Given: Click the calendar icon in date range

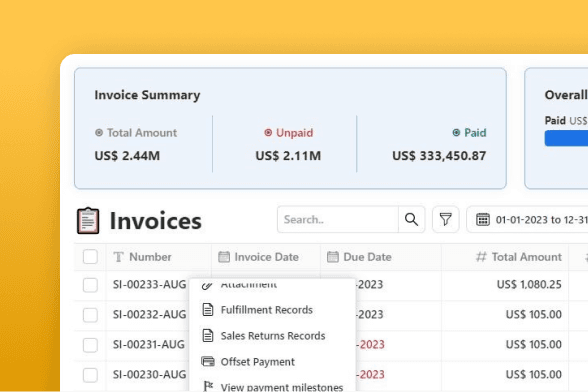Looking at the screenshot, I should (x=483, y=219).
